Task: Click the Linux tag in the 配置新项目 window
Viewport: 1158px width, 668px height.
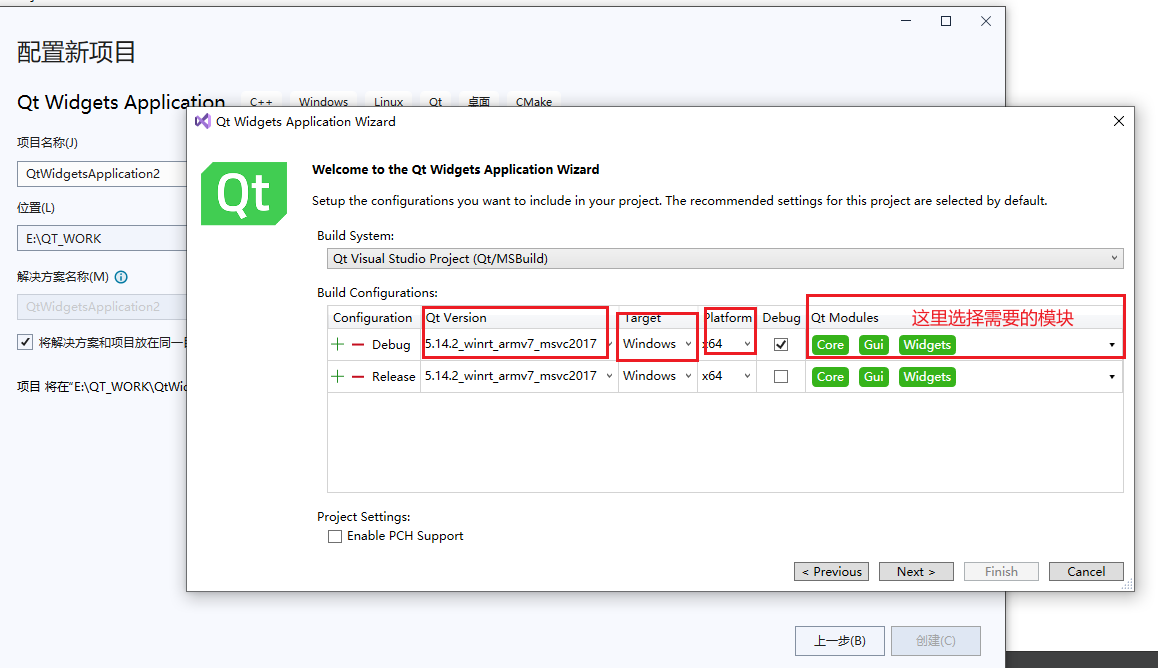Action: coord(388,102)
